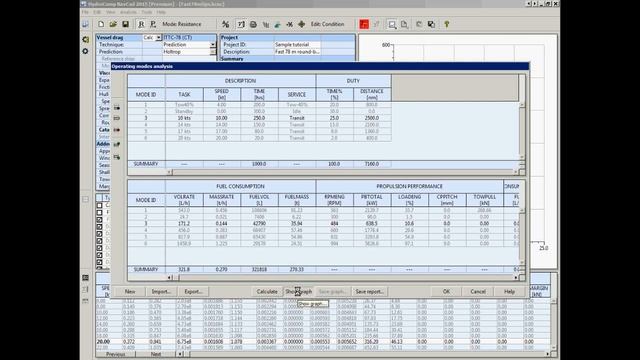Select the 250.0 time cell in row 3
The width and height of the screenshot is (640, 360).
pos(259,118)
